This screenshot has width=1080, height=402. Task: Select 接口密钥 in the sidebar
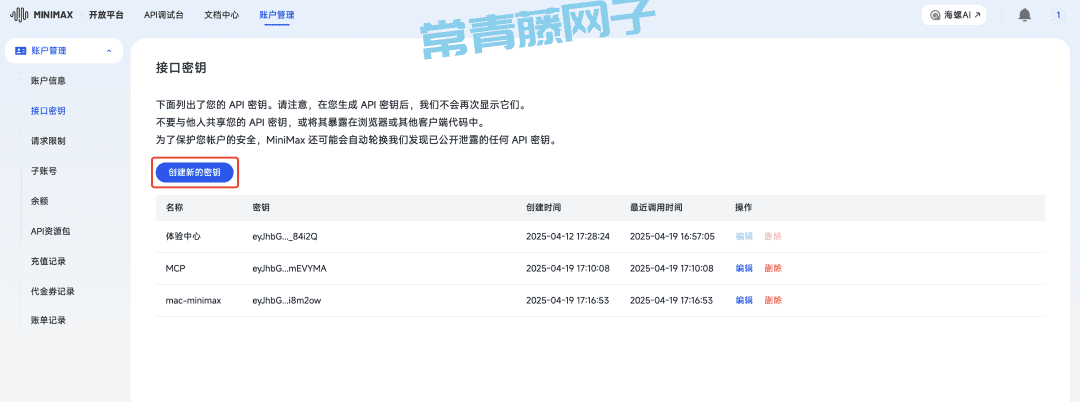tap(48, 111)
